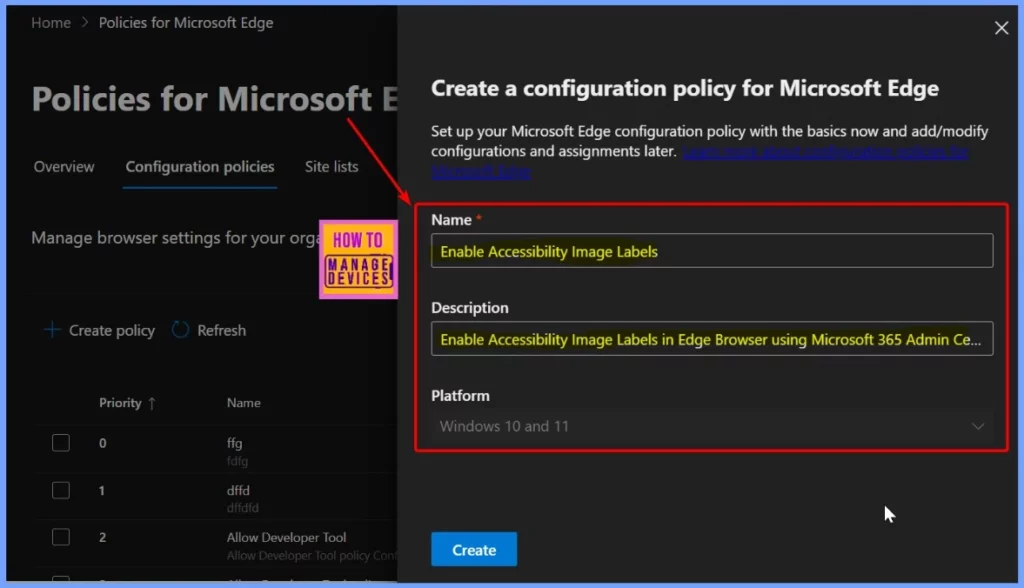Focus the Name input field

pyautogui.click(x=712, y=251)
